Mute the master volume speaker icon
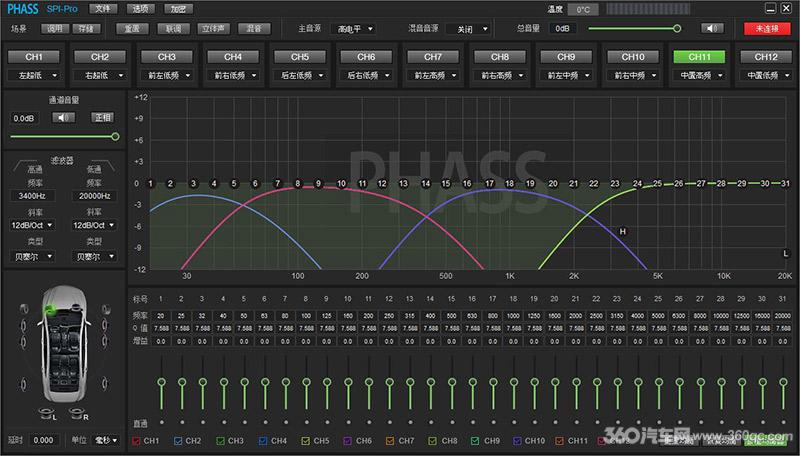This screenshot has height=456, width=800. [x=712, y=29]
